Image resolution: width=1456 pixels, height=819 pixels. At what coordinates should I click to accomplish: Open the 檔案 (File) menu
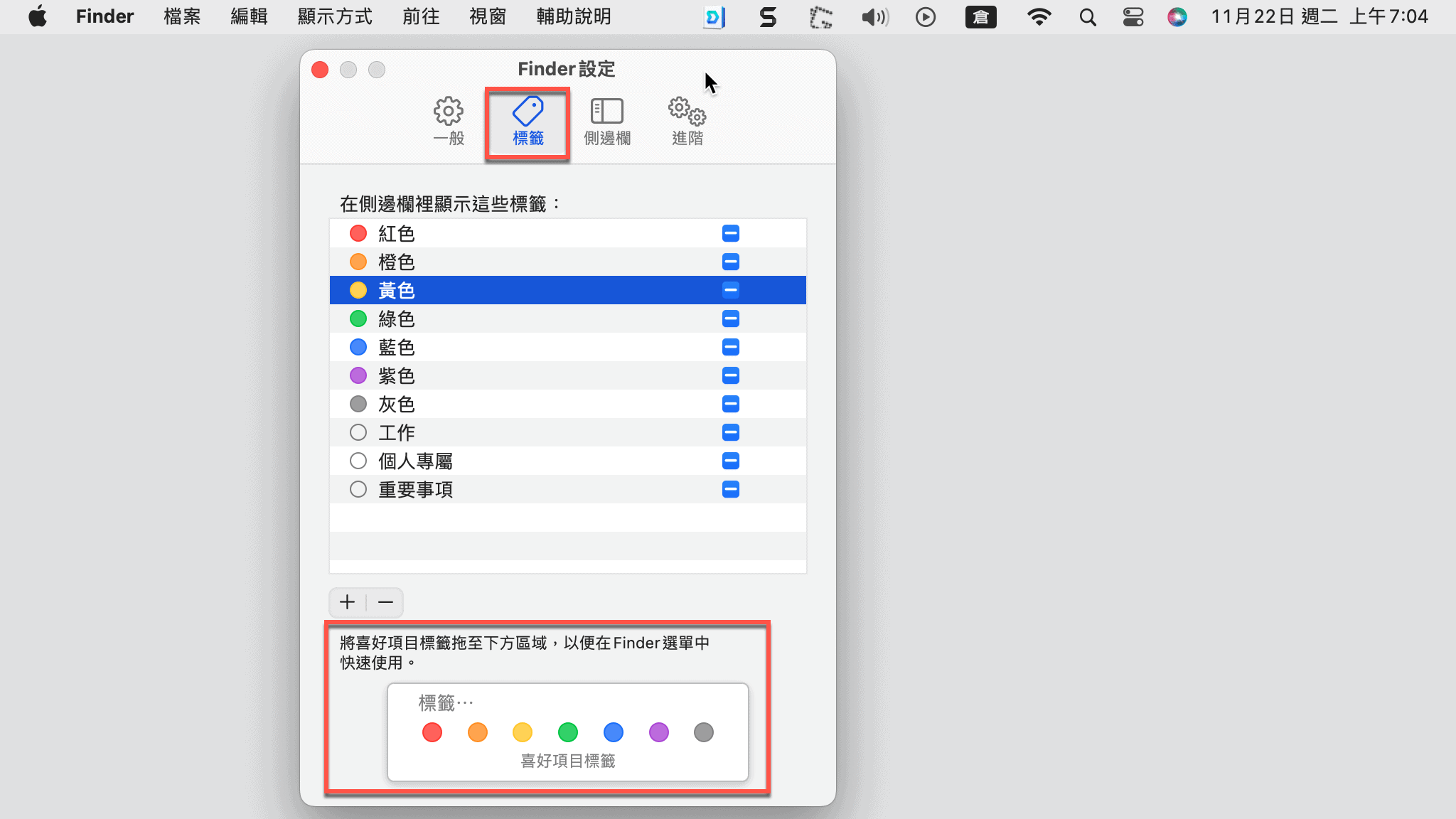pos(182,16)
